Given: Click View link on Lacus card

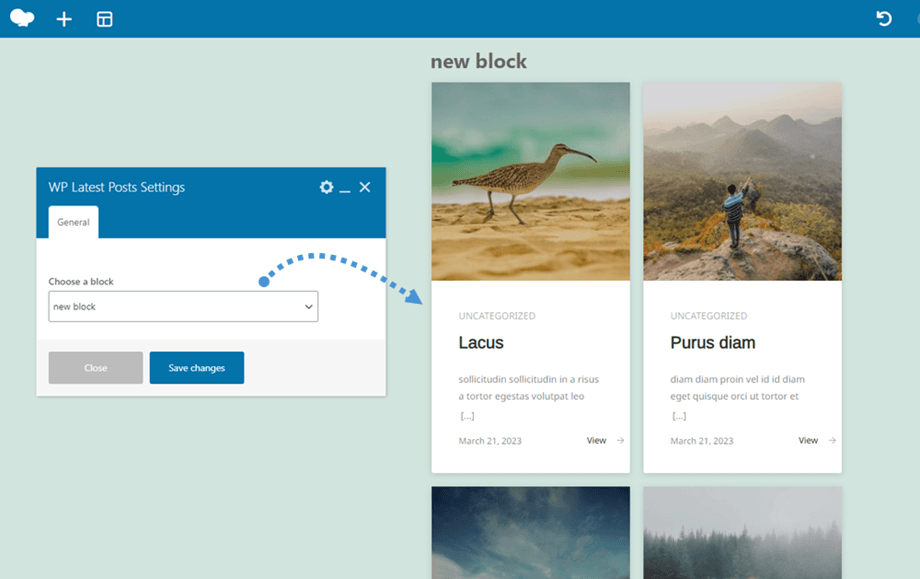Looking at the screenshot, I should tap(596, 440).
